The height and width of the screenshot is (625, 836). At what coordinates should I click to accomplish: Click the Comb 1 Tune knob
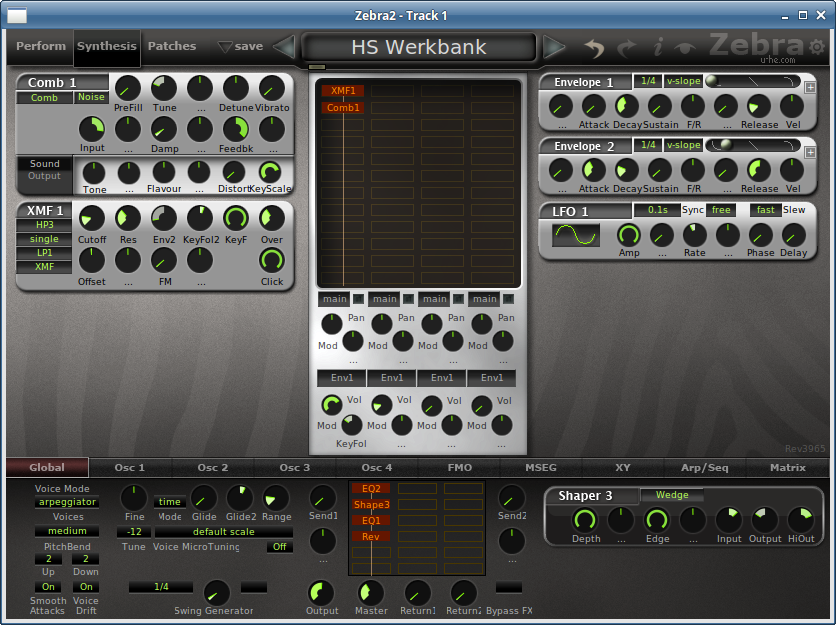pos(164,88)
